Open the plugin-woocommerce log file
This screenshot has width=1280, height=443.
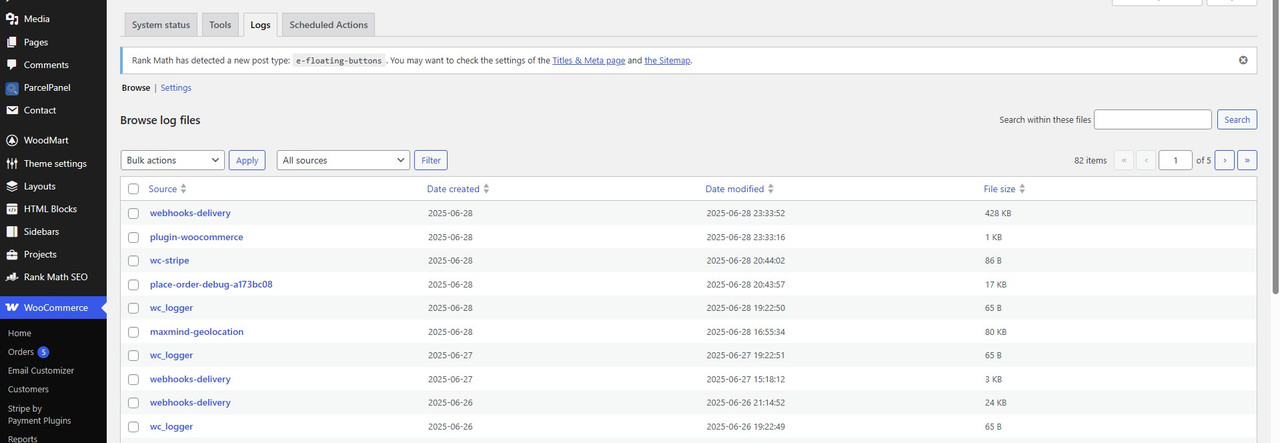[196, 237]
